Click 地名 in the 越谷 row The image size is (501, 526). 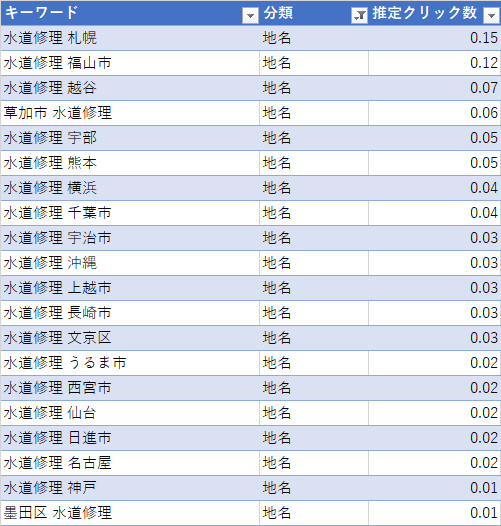pos(277,88)
